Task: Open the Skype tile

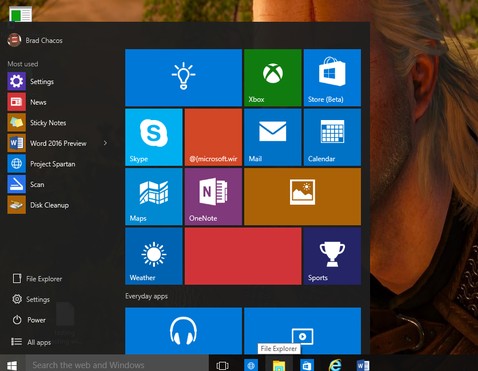Action: (154, 137)
